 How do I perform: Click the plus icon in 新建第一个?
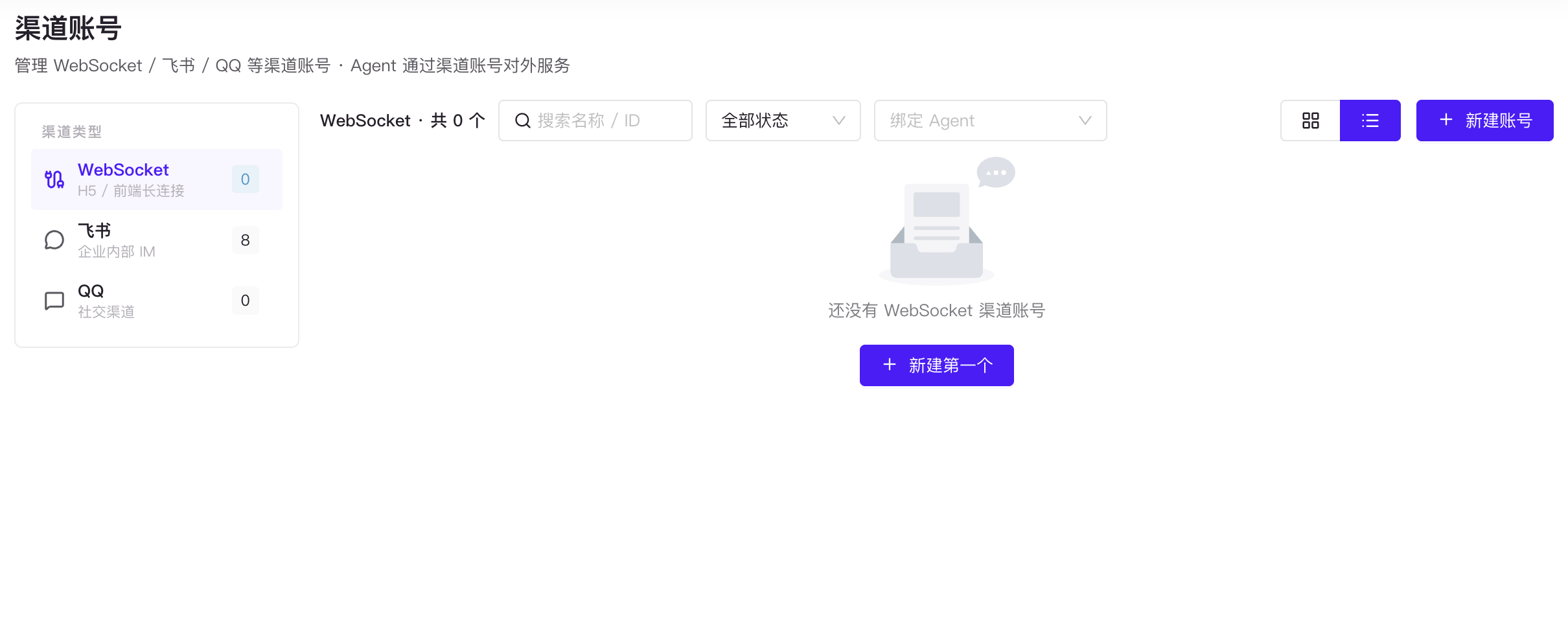pos(890,365)
